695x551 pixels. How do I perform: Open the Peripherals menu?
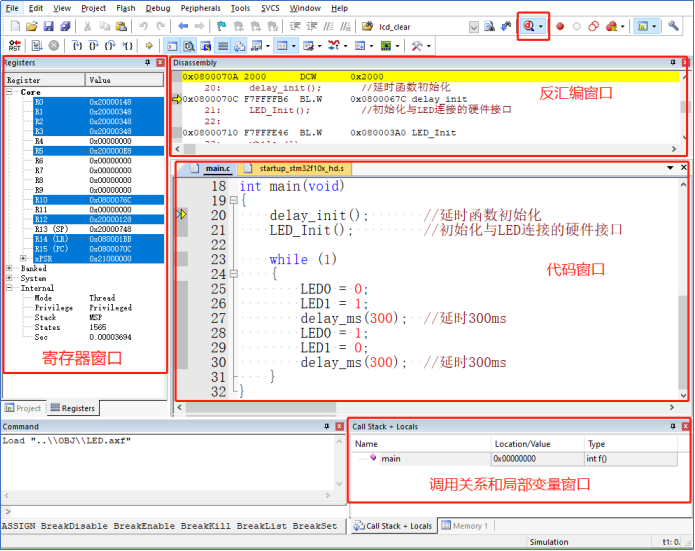click(x=200, y=8)
